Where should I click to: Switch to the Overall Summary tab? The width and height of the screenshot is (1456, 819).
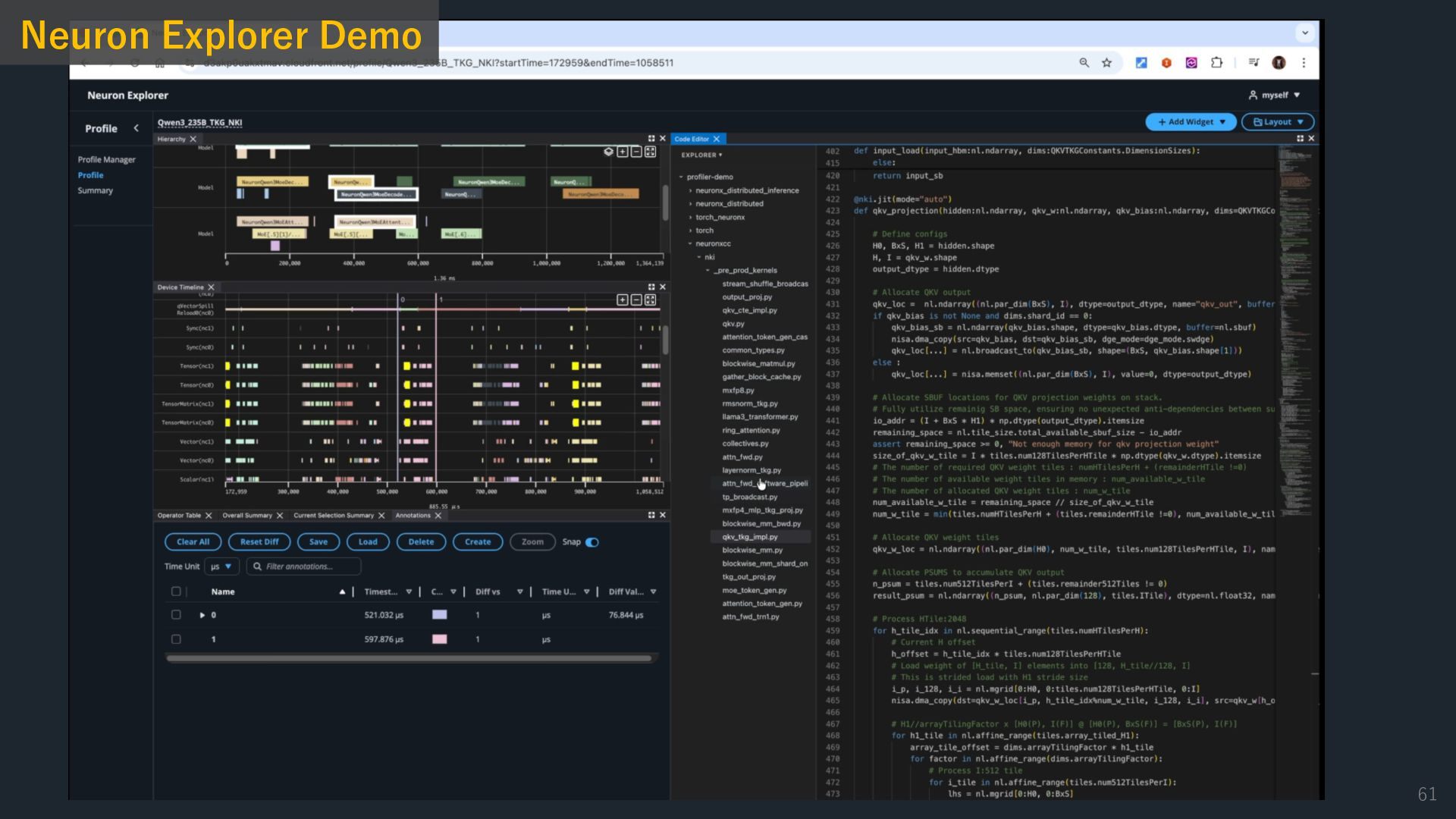click(247, 516)
